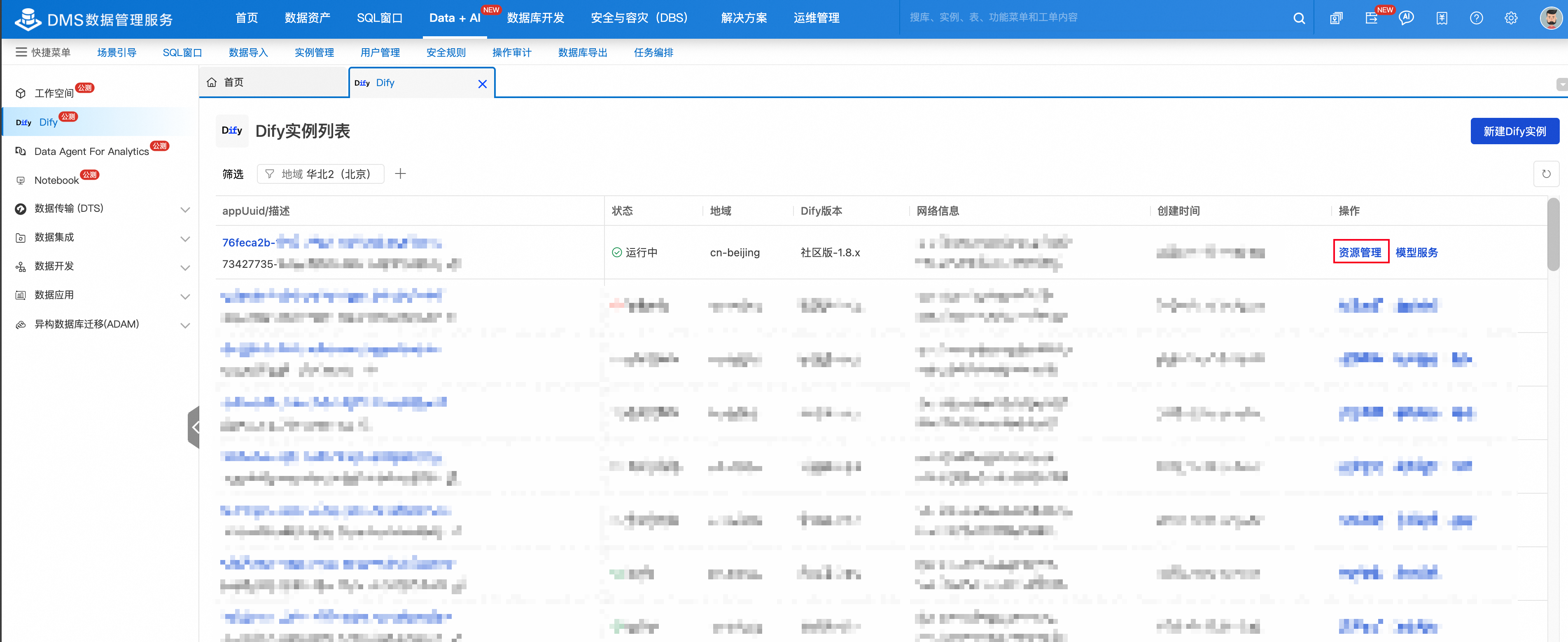Open 解决方案 in the top navigation

(x=744, y=18)
